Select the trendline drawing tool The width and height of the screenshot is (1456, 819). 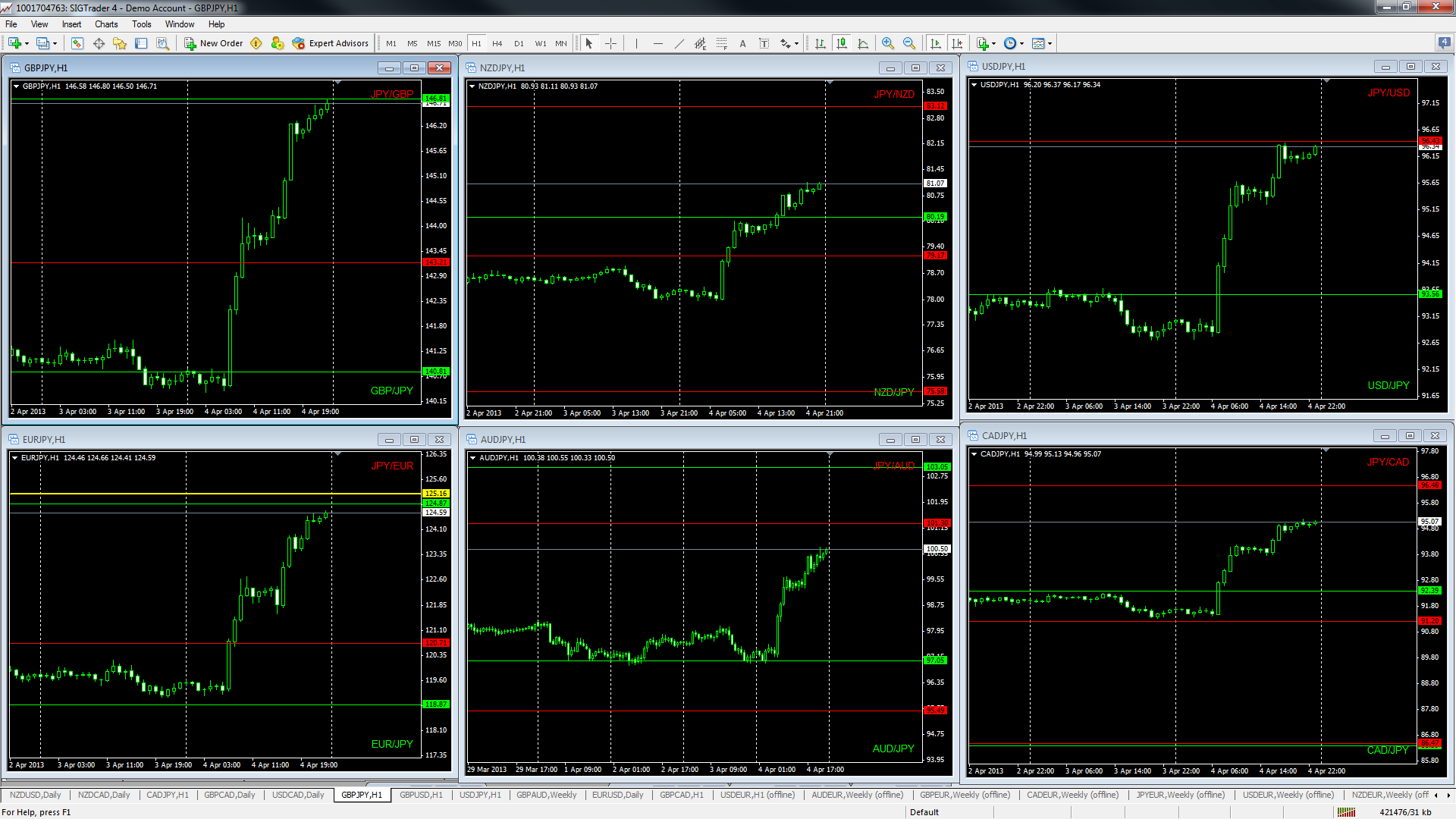coord(679,43)
